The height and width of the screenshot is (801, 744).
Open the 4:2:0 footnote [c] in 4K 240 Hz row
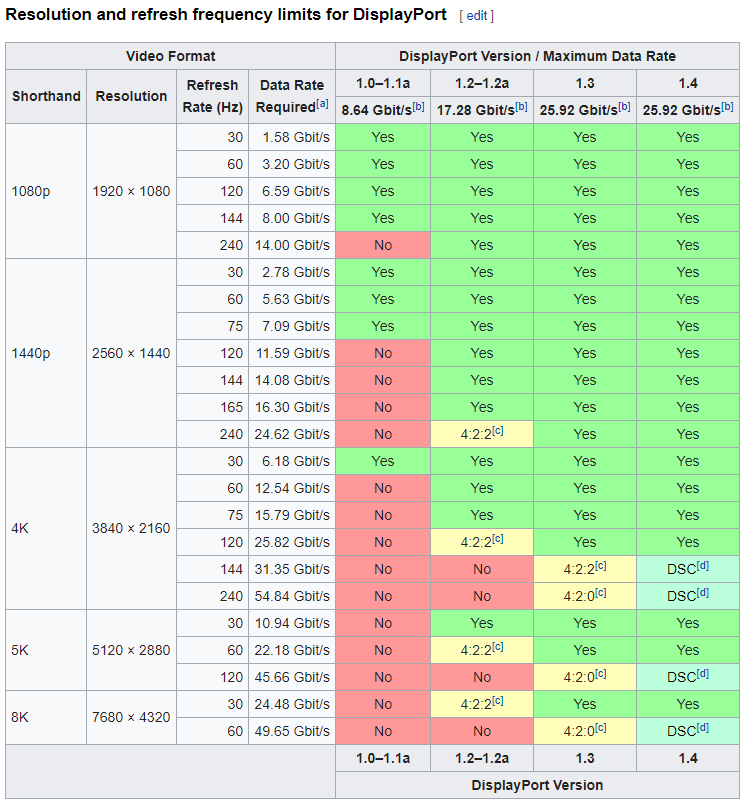[x=600, y=592]
